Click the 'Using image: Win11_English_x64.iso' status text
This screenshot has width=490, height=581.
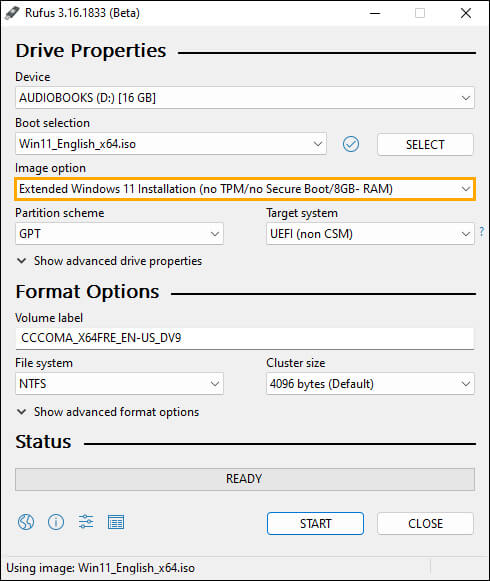coord(100,568)
